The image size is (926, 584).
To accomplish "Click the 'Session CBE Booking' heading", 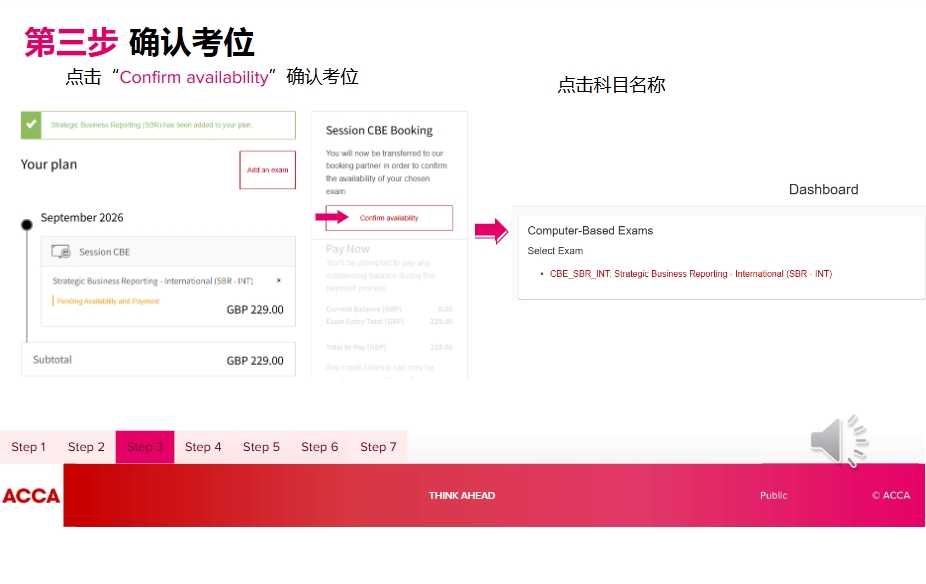I will [x=379, y=130].
